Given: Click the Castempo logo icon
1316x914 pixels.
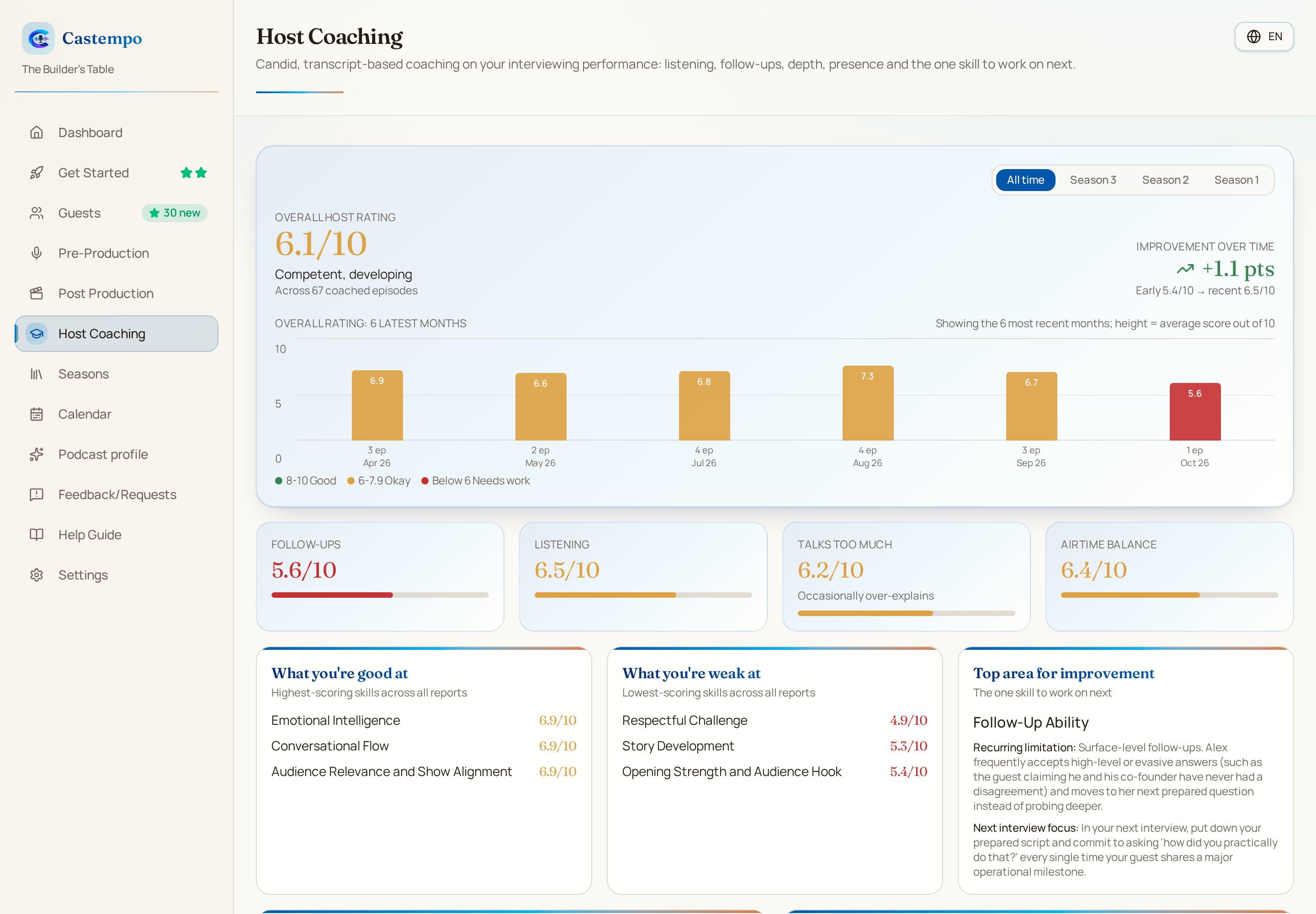Looking at the screenshot, I should (x=38, y=38).
